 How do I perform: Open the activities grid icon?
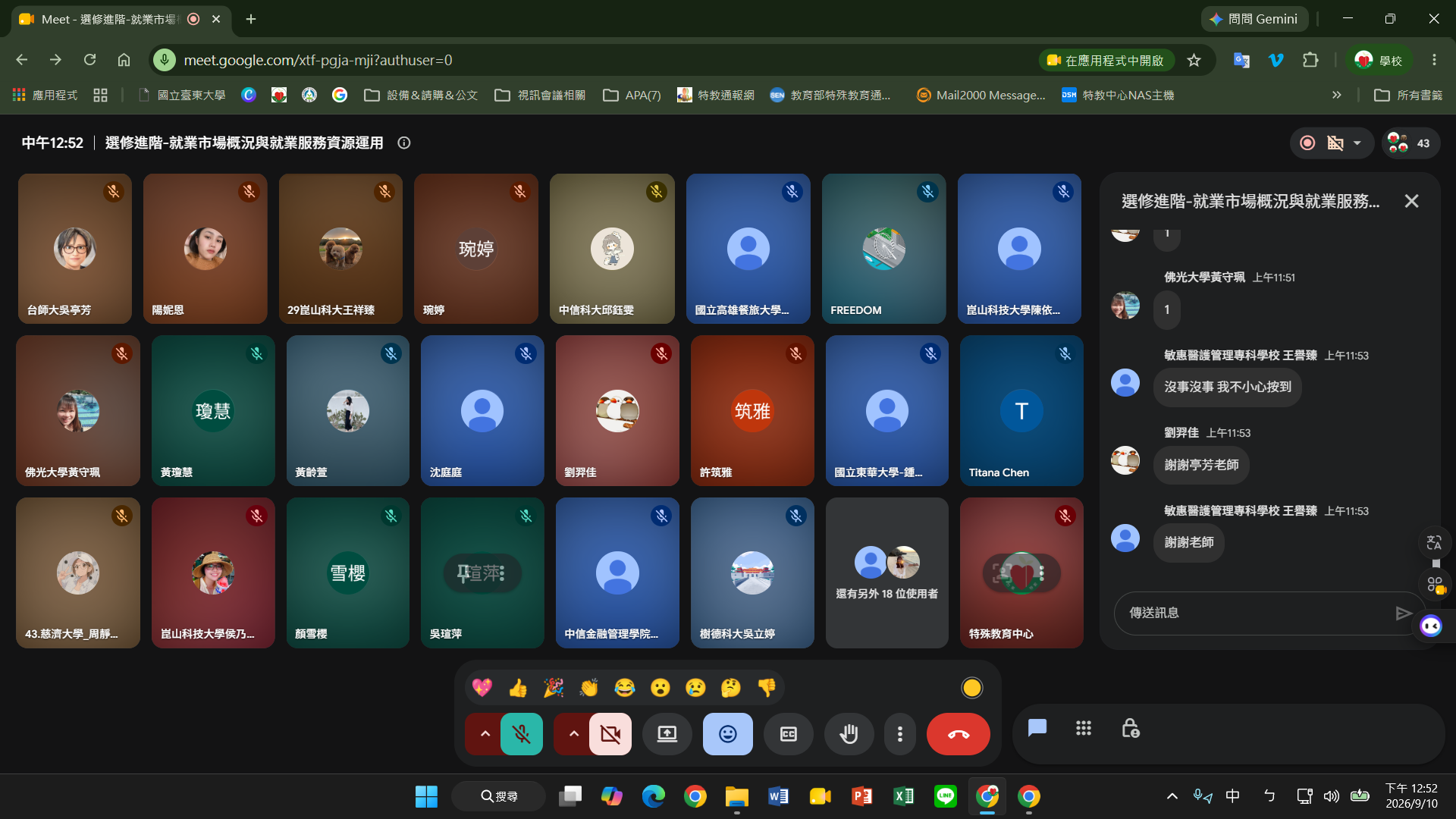click(1084, 729)
